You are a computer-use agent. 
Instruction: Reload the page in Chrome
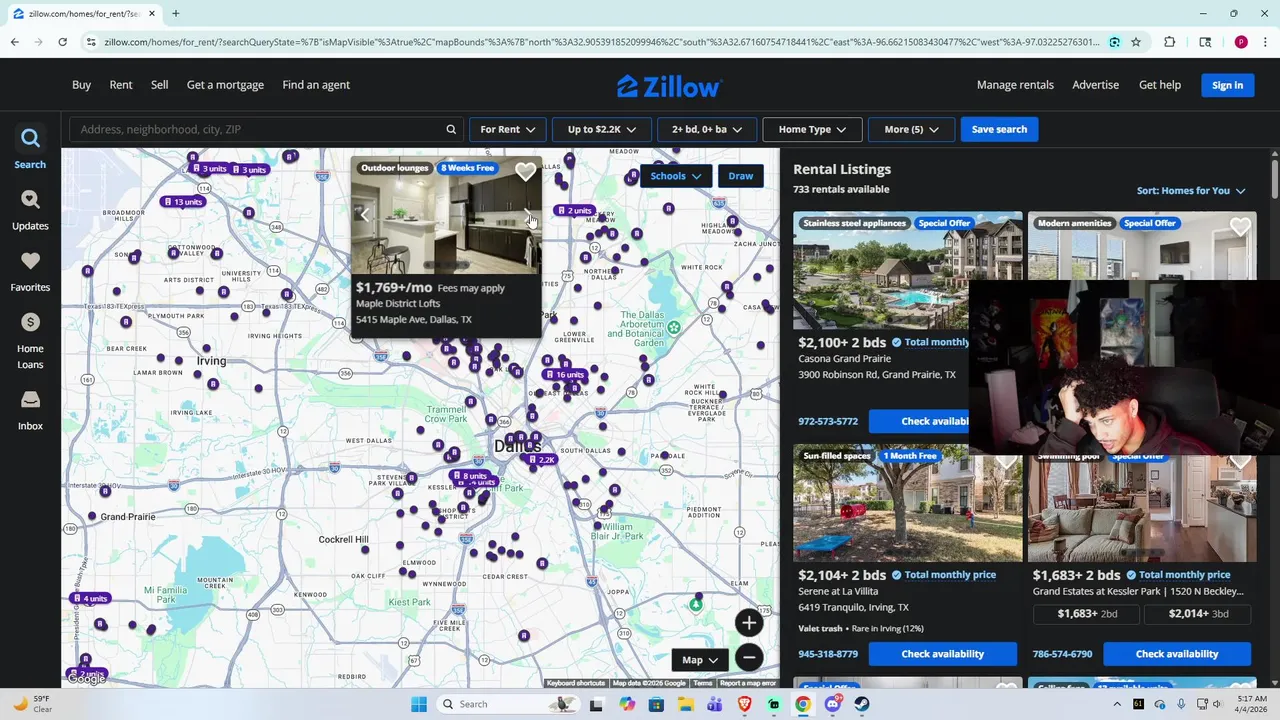tap(62, 42)
